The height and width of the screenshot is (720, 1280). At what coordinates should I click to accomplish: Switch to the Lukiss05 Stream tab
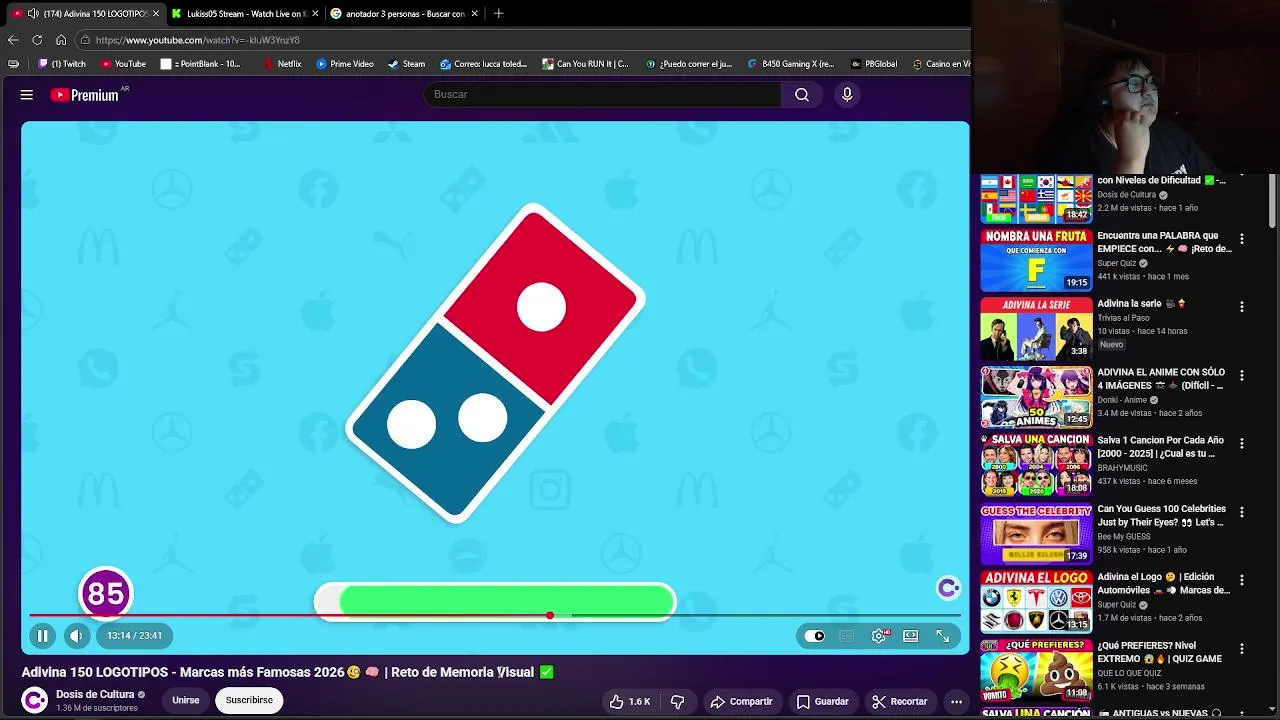click(245, 13)
